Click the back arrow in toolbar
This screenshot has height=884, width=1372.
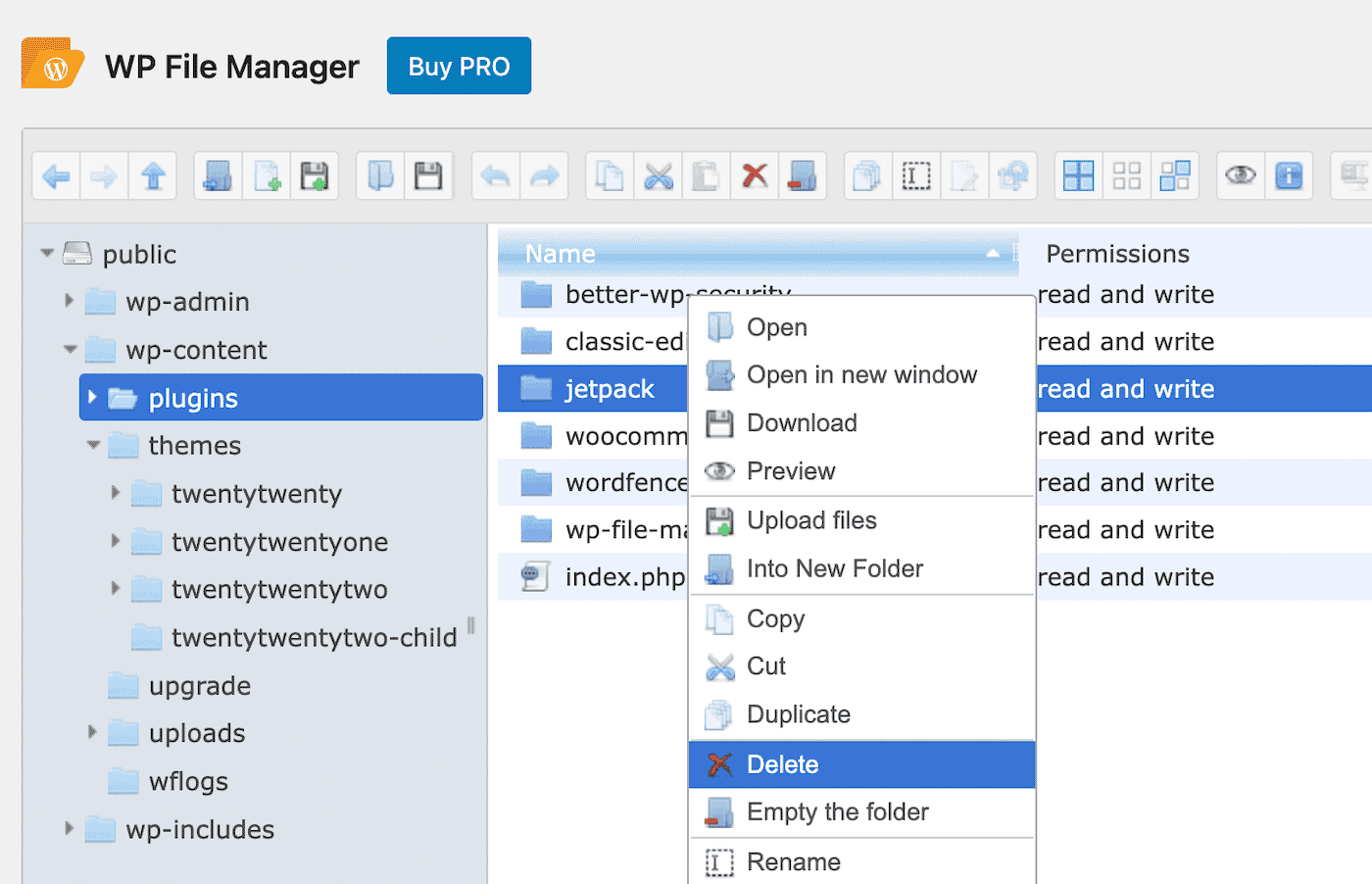click(x=57, y=176)
